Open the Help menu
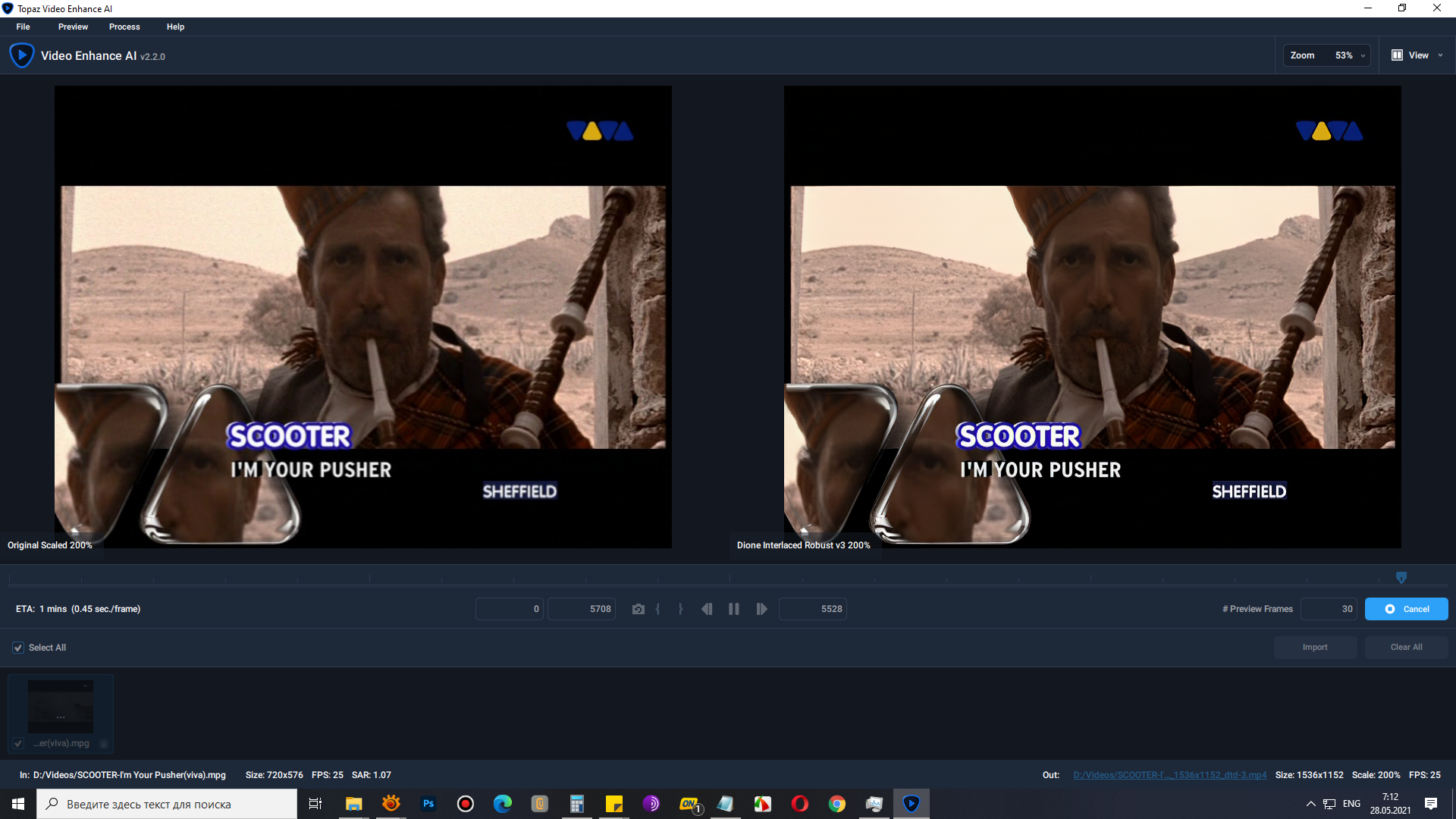Viewport: 1456px width, 819px height. (175, 27)
